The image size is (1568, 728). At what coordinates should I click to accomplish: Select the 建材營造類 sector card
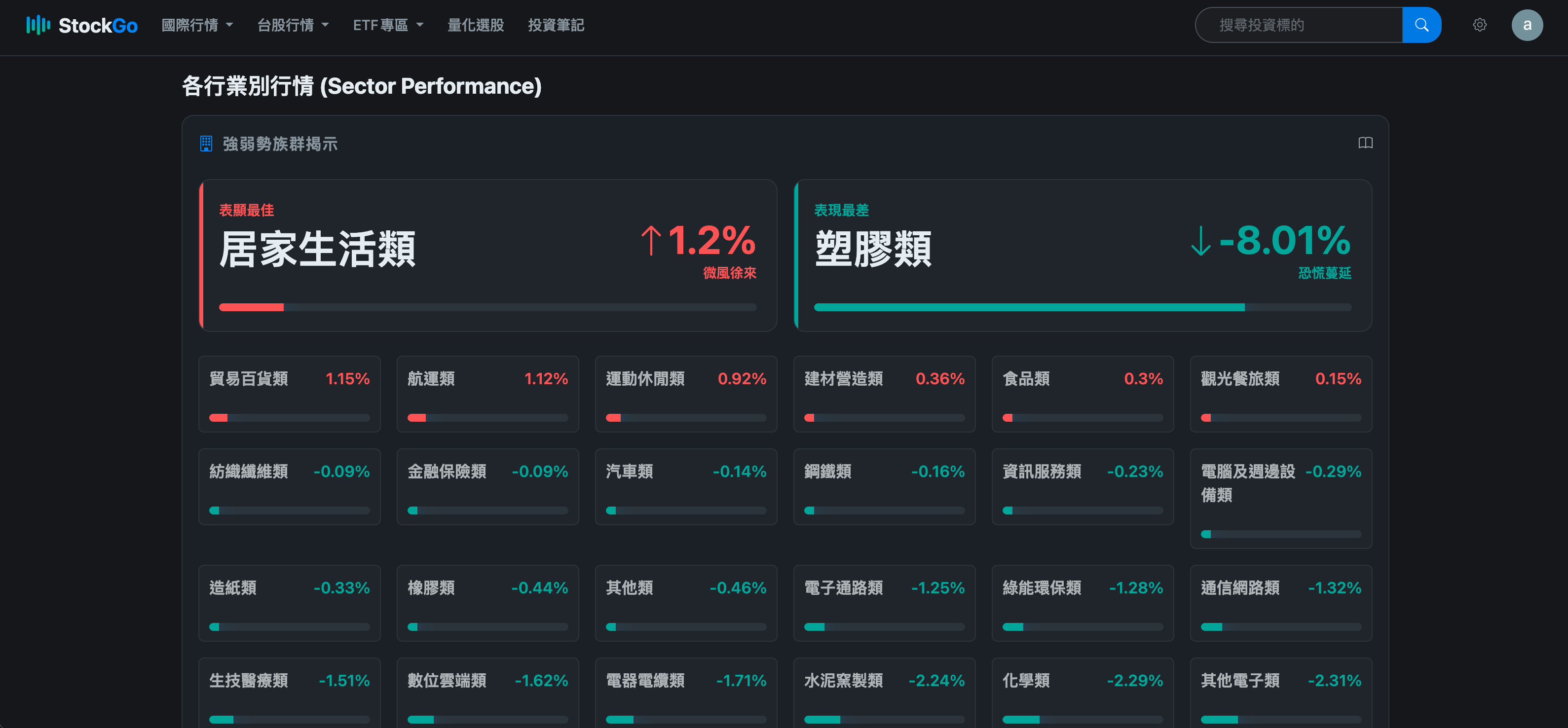885,394
